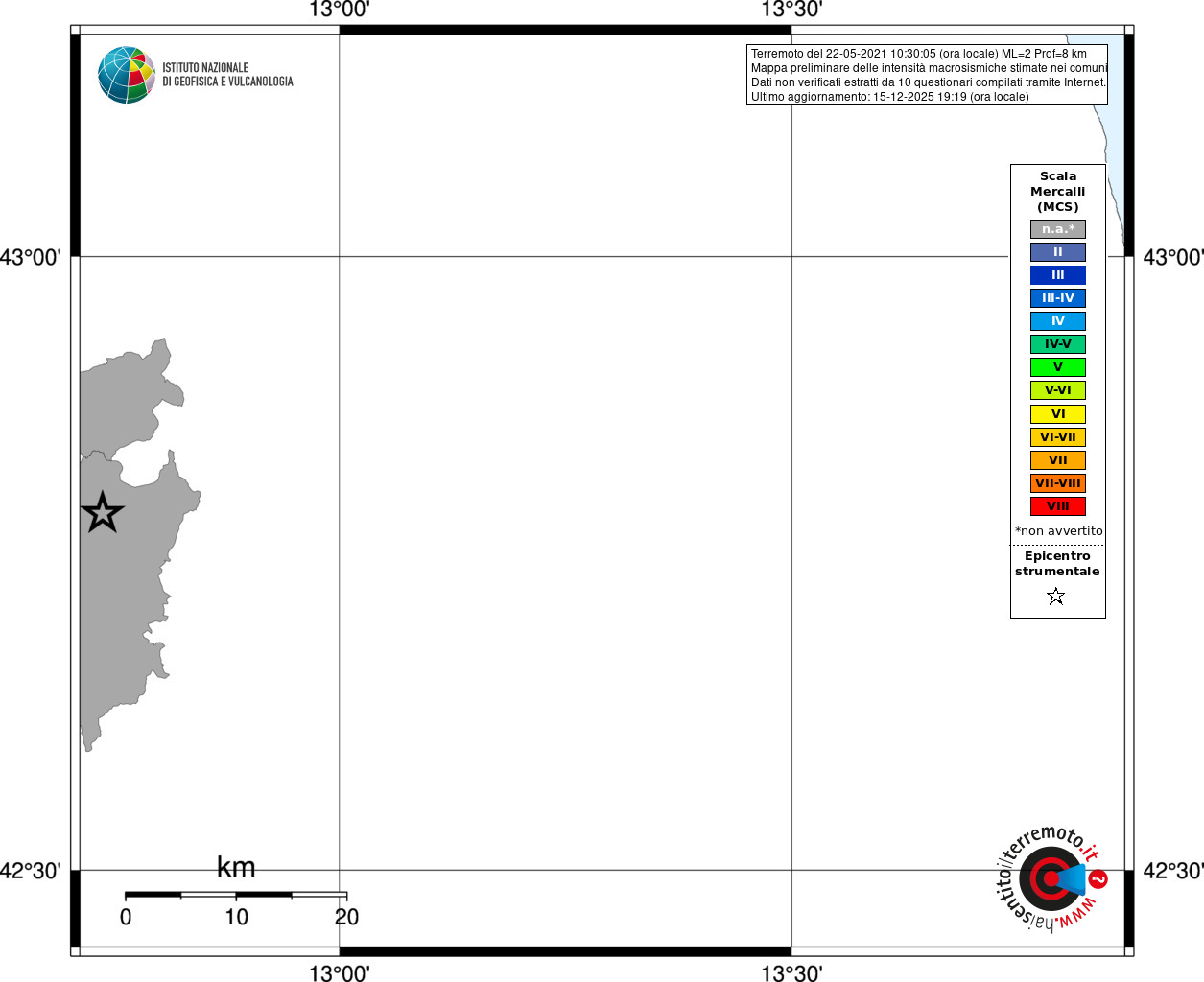This screenshot has width=1204, height=982.
Task: Click the 'Epicentro strumentale' legend label
Action: pos(1057,564)
